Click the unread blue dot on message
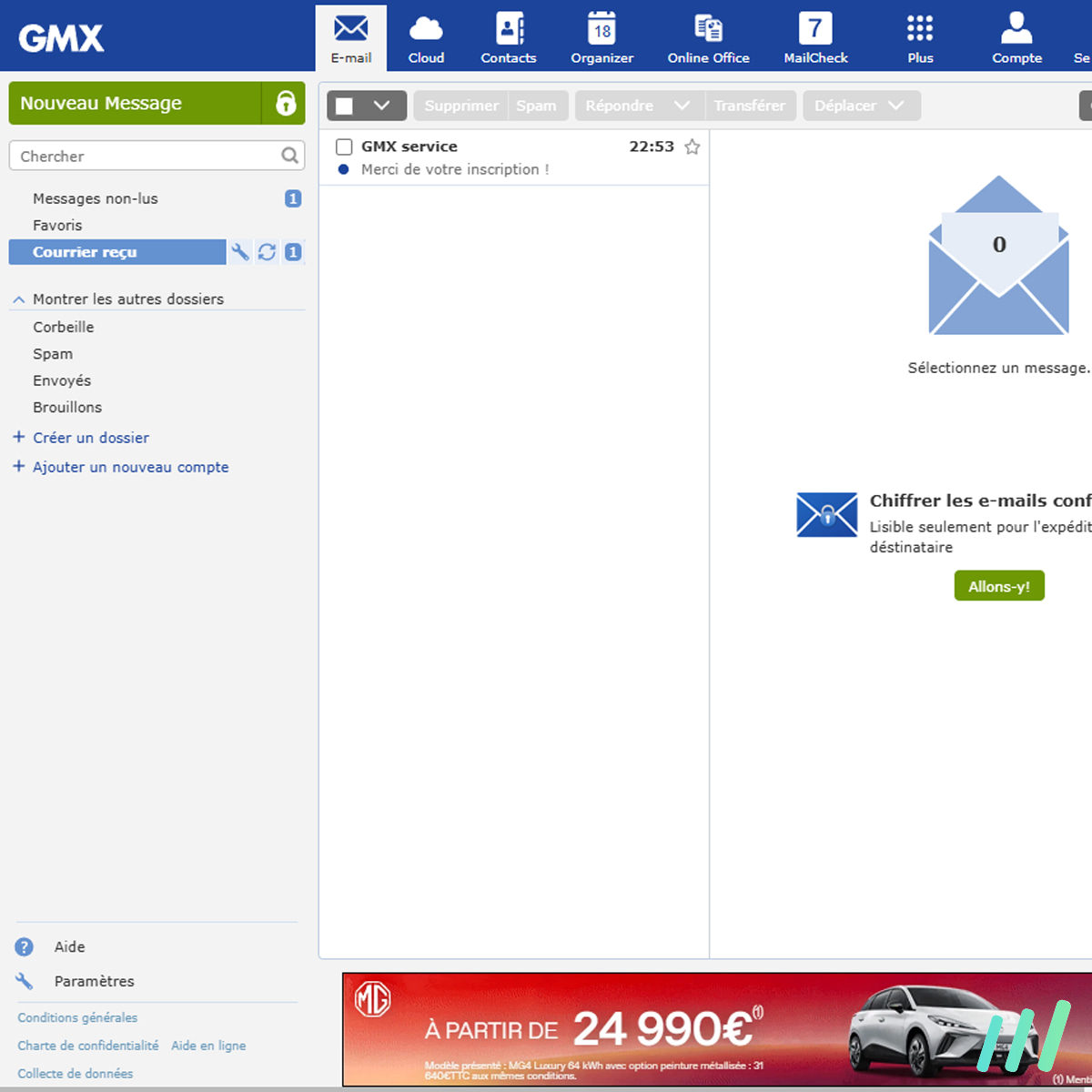Viewport: 1092px width, 1092px height. coord(343,169)
